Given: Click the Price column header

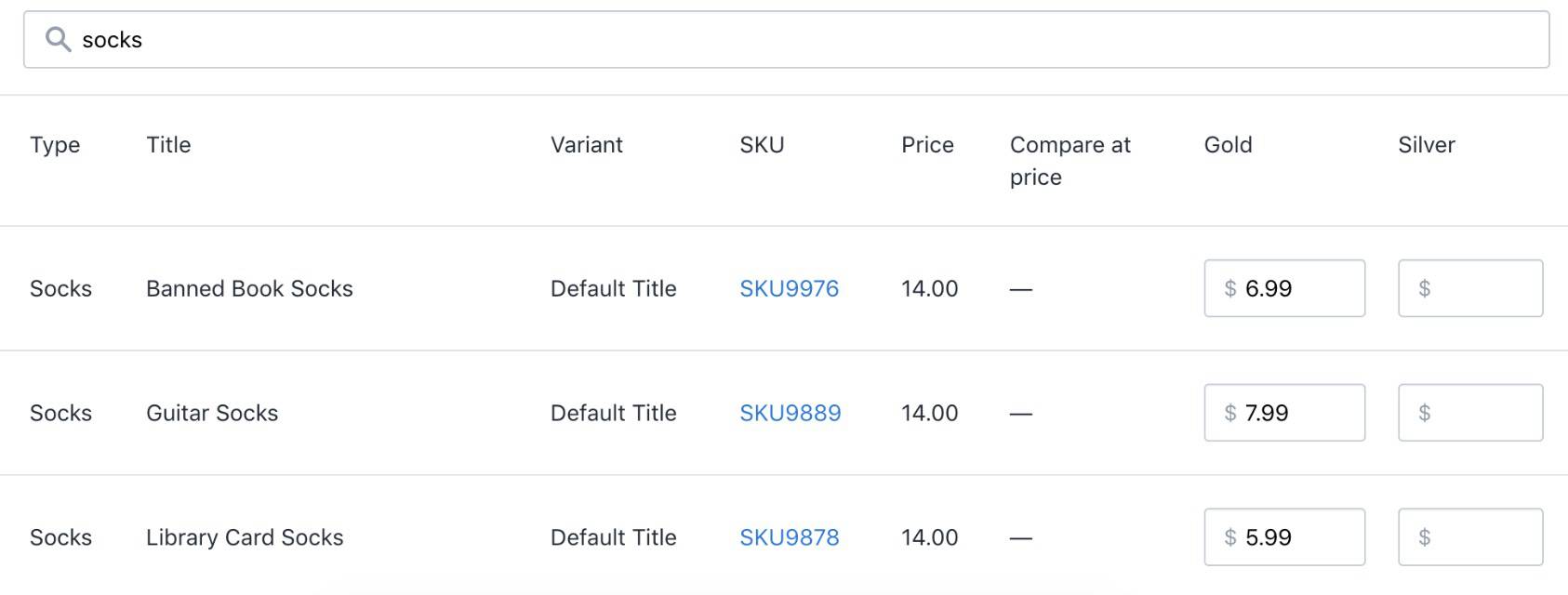Looking at the screenshot, I should click(x=927, y=145).
